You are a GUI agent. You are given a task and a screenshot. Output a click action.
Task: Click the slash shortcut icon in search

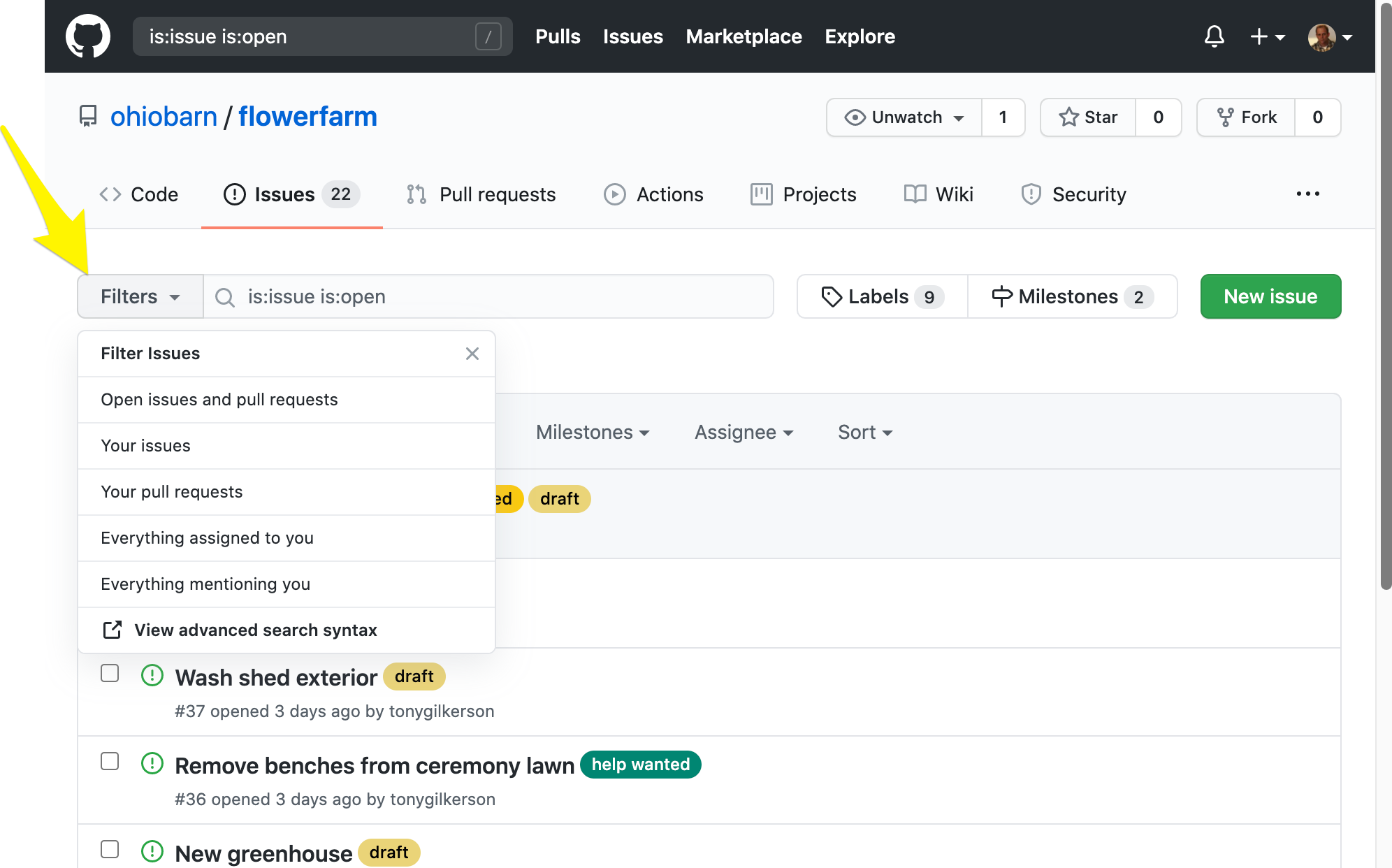pyautogui.click(x=488, y=36)
